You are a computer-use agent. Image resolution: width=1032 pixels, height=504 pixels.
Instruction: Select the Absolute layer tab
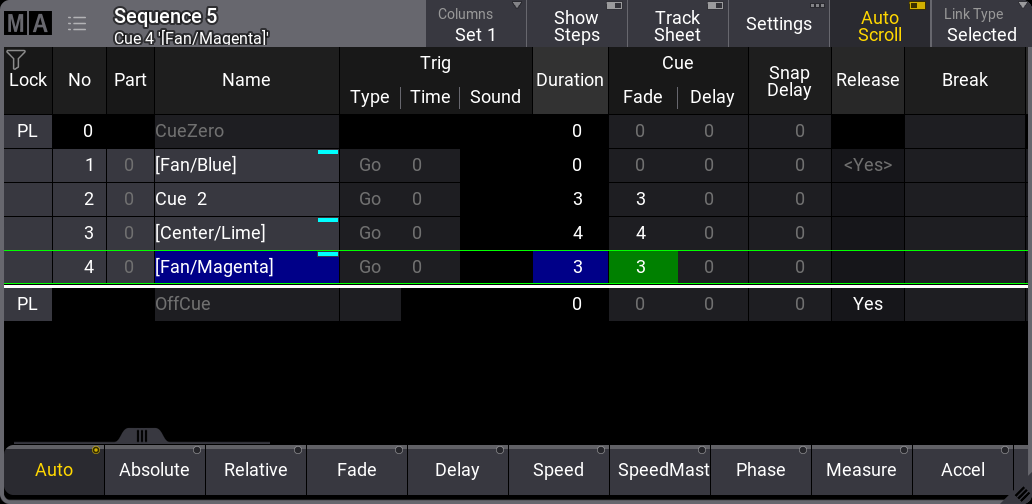154,470
